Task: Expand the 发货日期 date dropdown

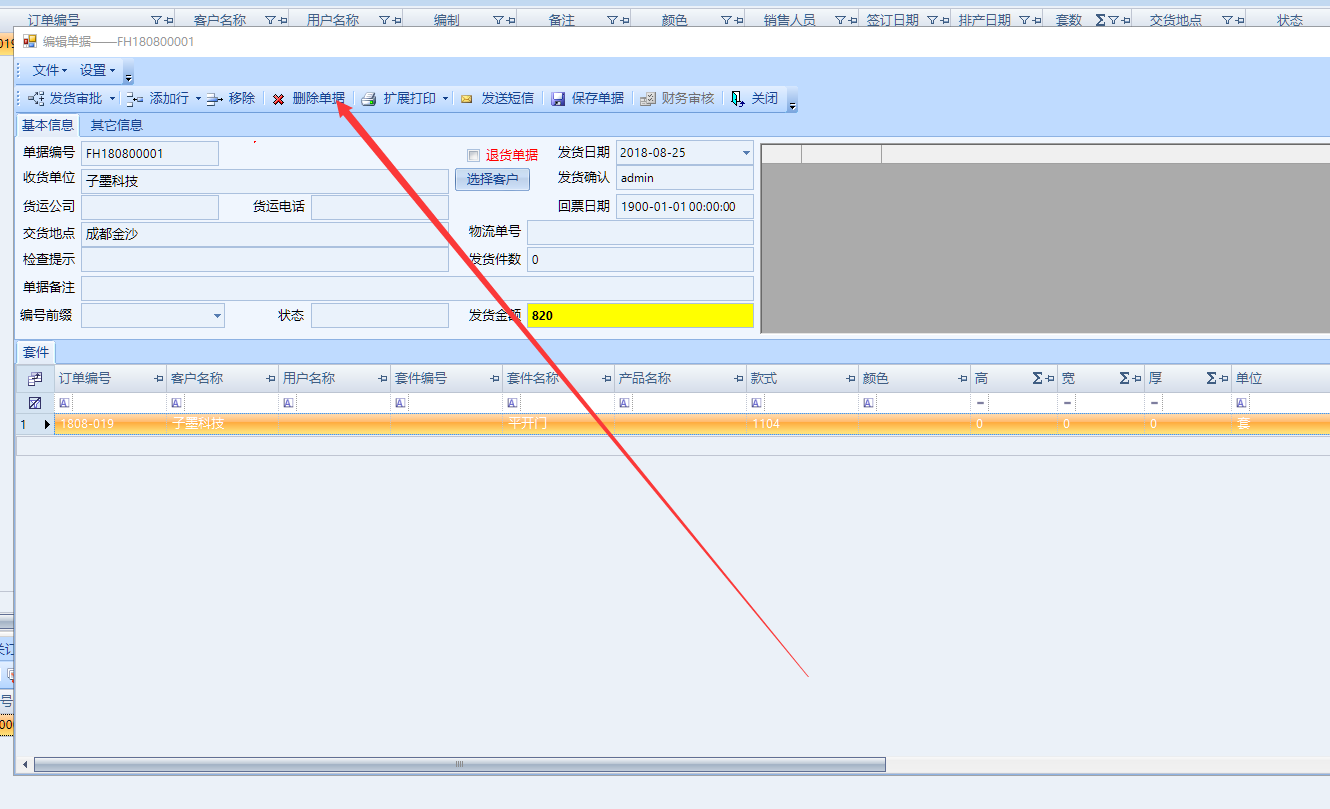Action: coord(745,153)
